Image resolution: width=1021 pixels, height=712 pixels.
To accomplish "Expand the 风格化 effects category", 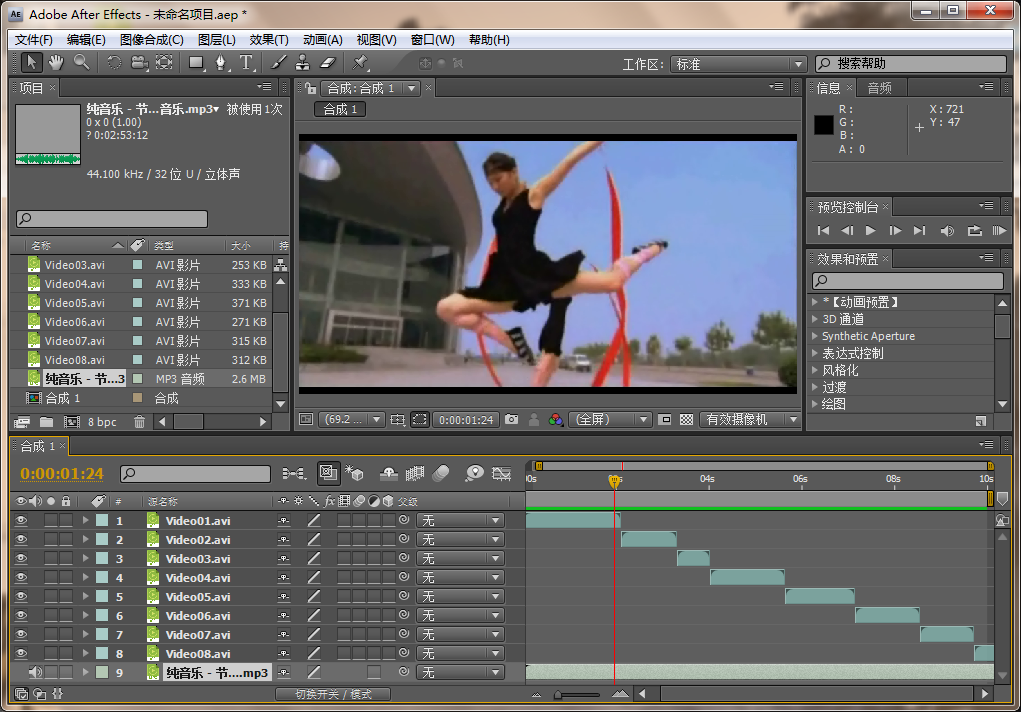I will tap(816, 370).
